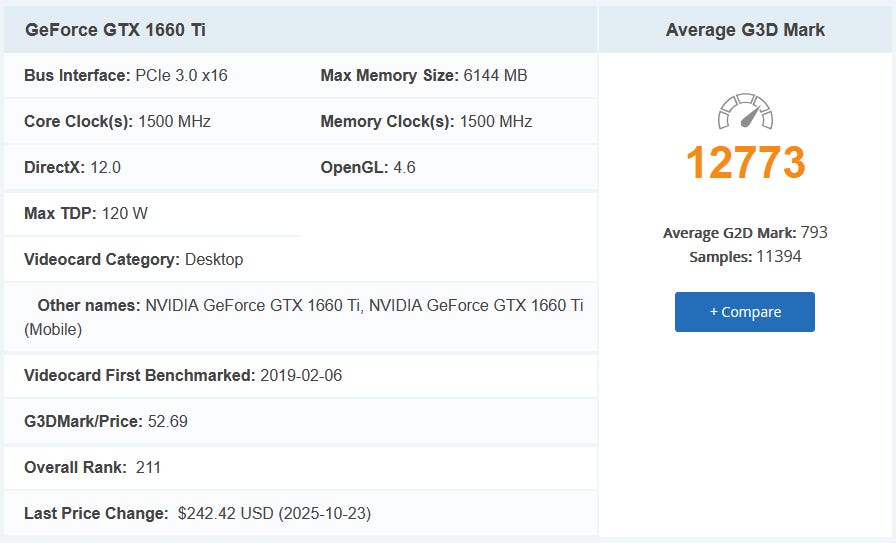Image resolution: width=896 pixels, height=543 pixels.
Task: Select the Average G2D Mark value 793
Action: (x=814, y=232)
